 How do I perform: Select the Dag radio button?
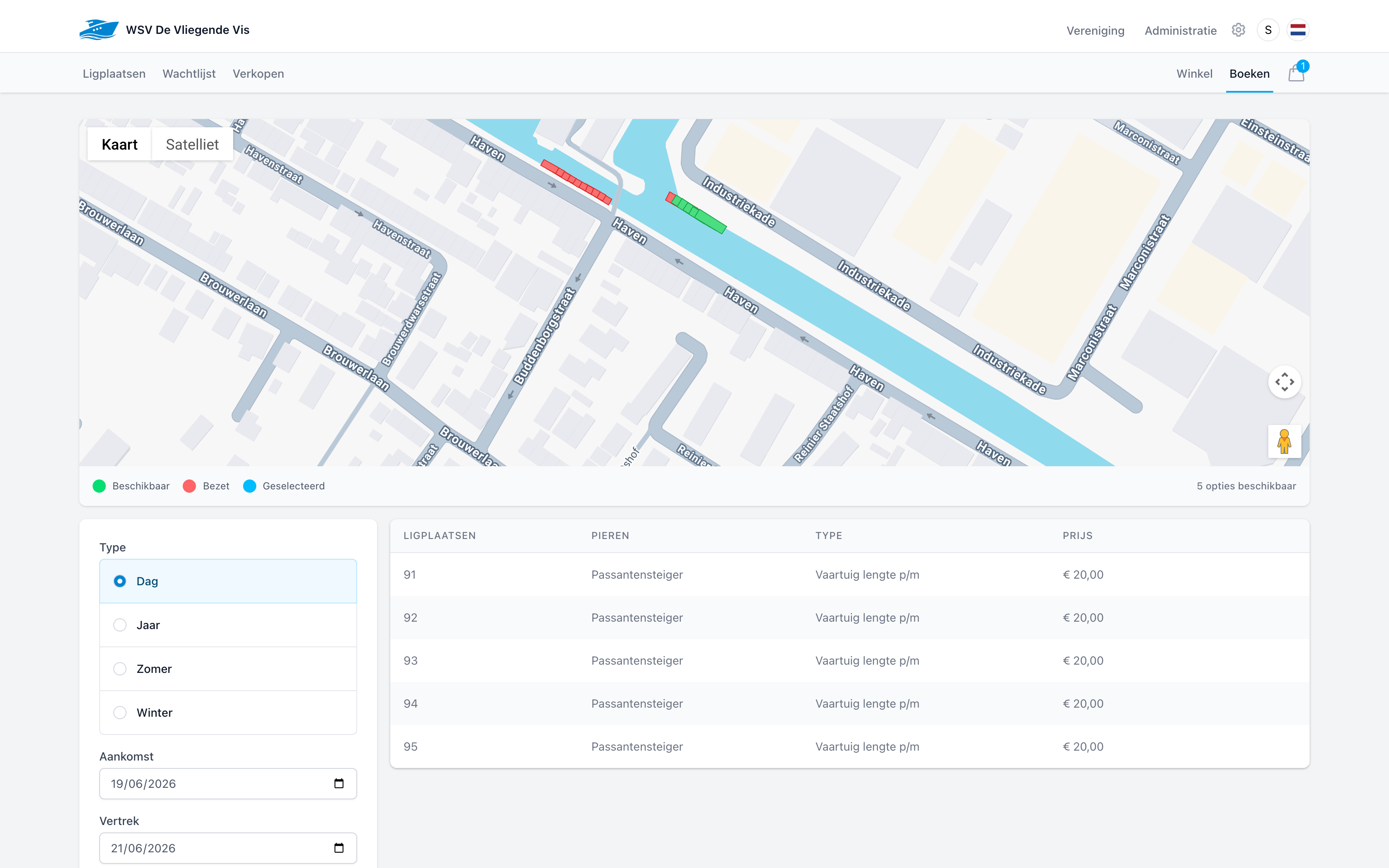click(x=120, y=581)
